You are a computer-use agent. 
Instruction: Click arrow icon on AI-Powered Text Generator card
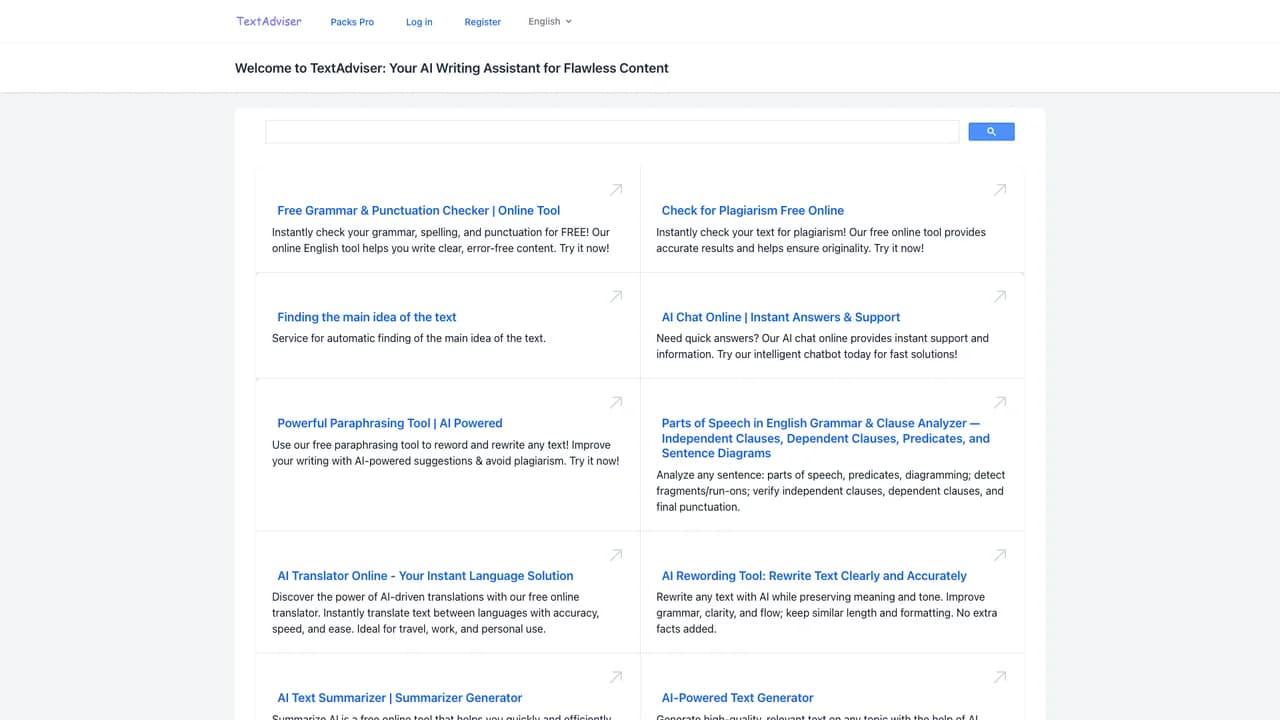pyautogui.click(x=1000, y=677)
